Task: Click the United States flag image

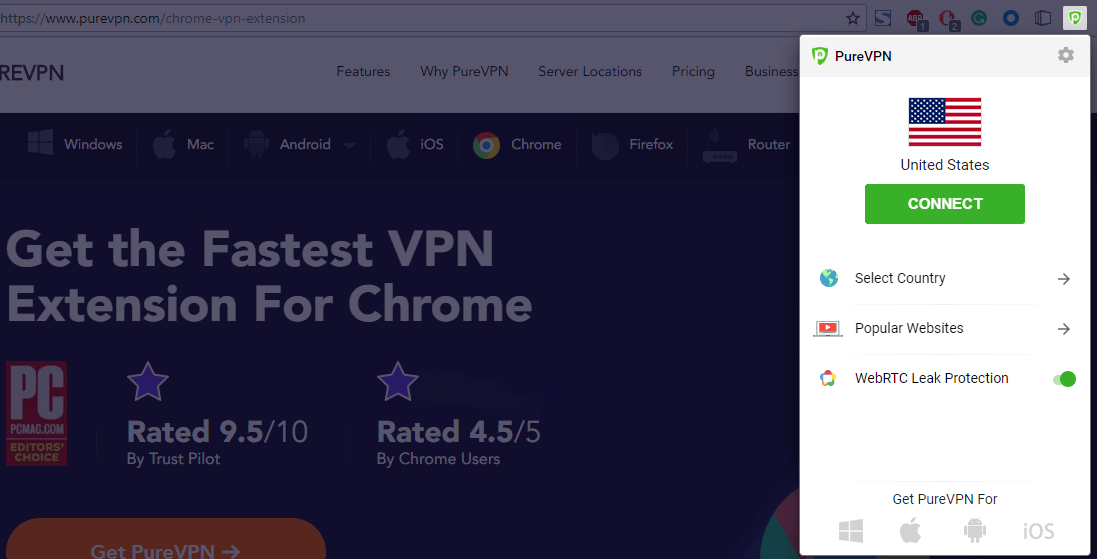Action: tap(944, 122)
